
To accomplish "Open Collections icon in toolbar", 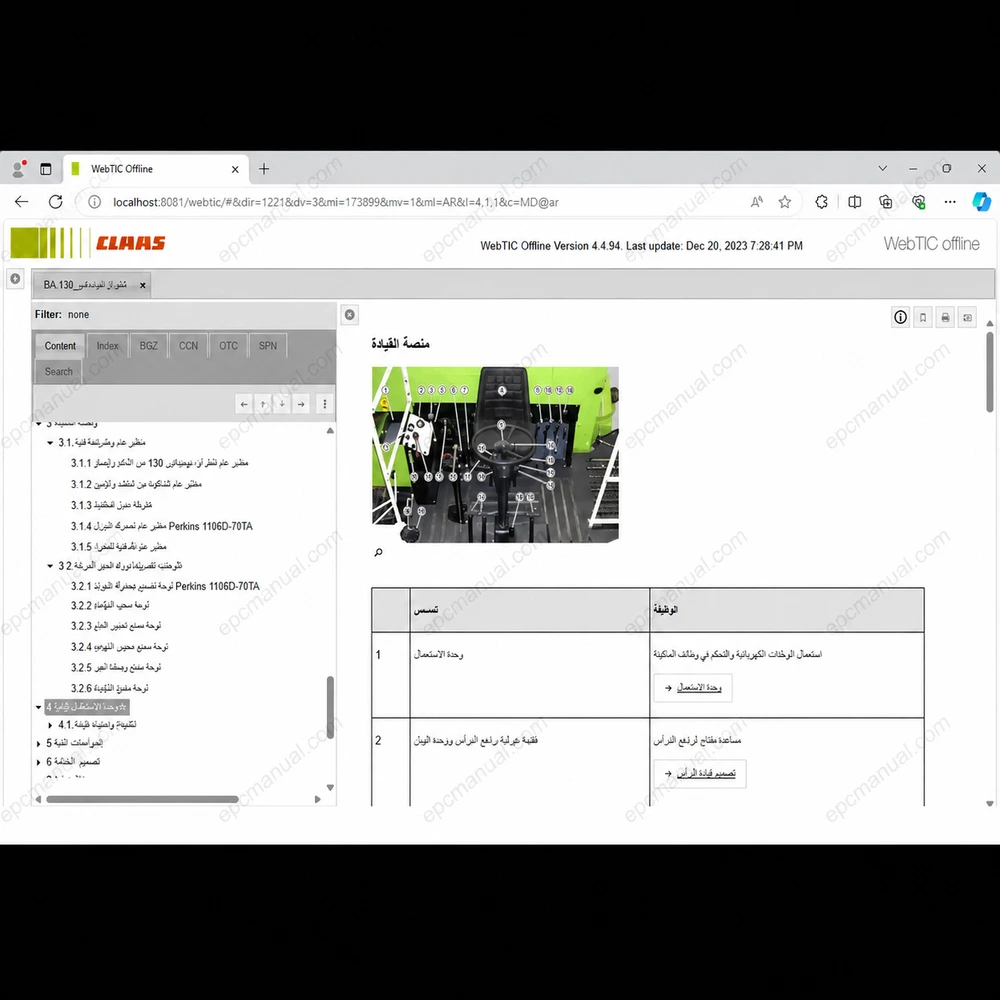I will (886, 202).
